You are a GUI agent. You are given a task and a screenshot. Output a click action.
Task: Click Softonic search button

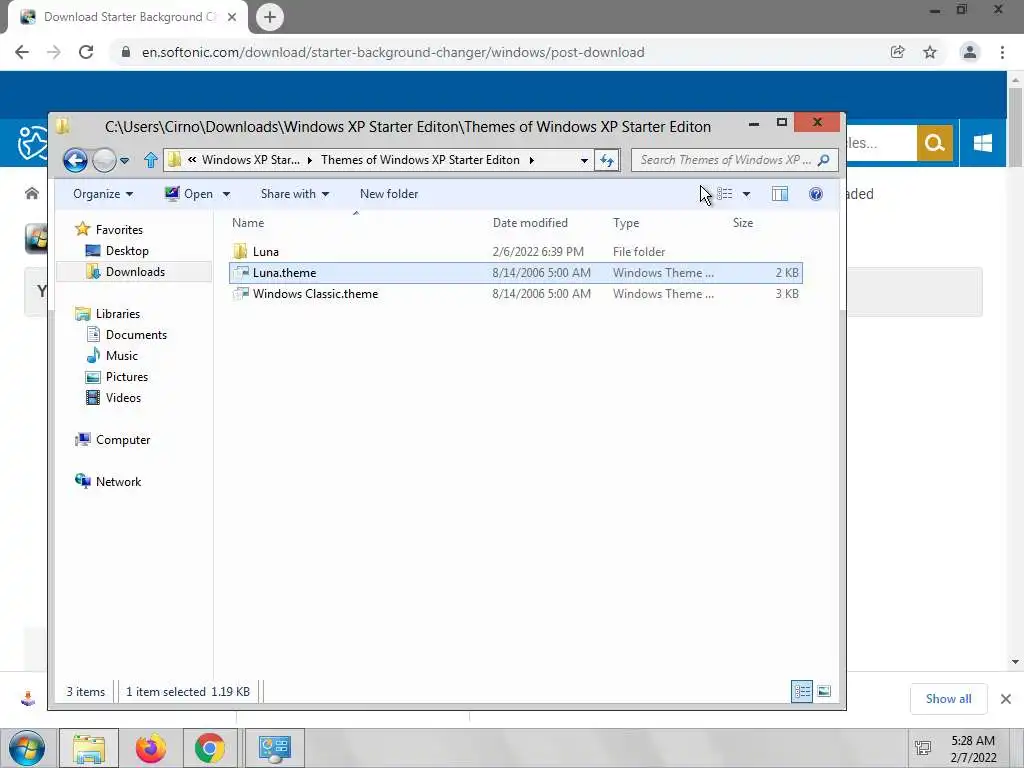[935, 142]
